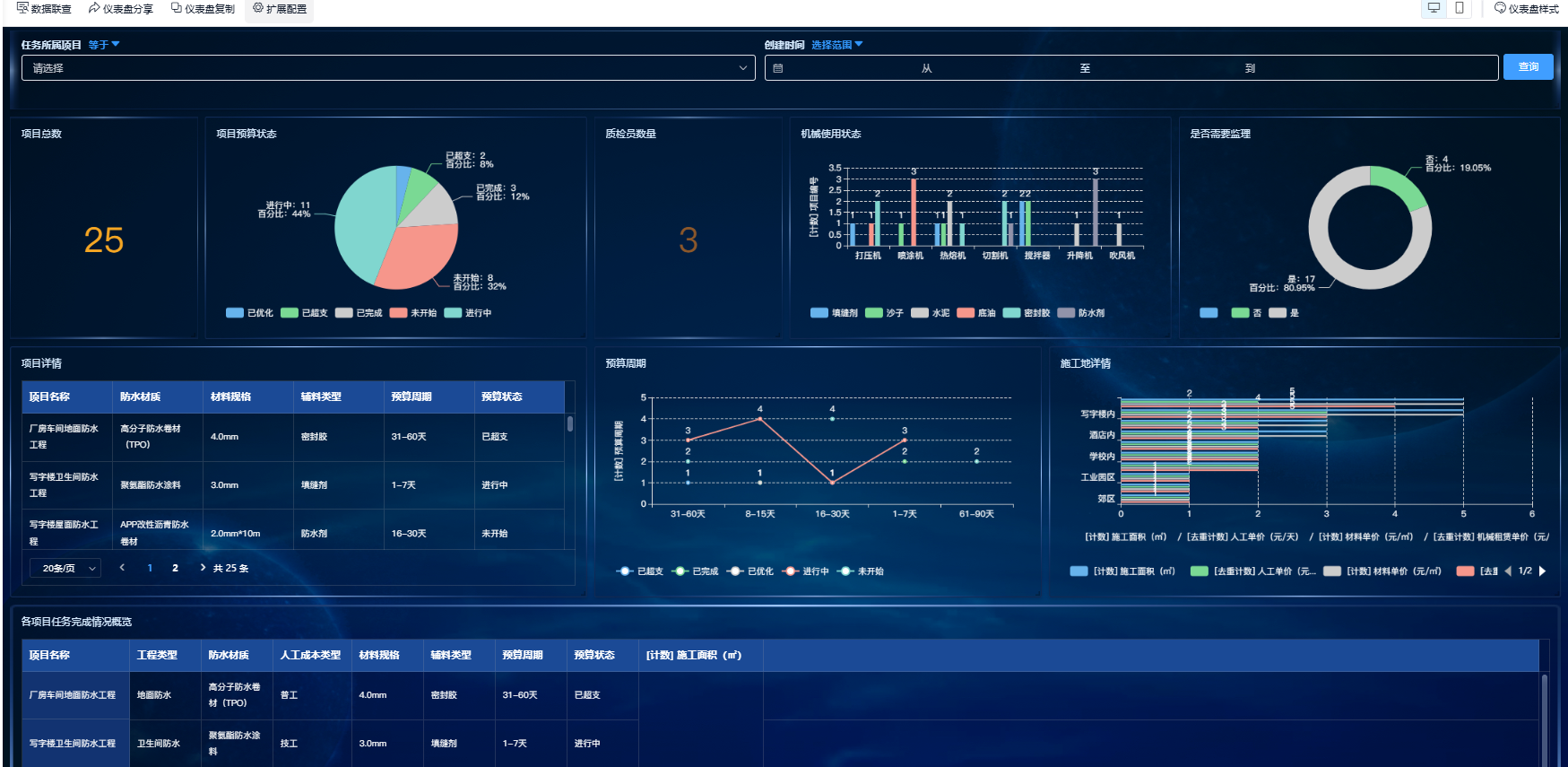Expand the 请选择 project dropdown
The height and width of the screenshot is (767, 1568).
[386, 68]
